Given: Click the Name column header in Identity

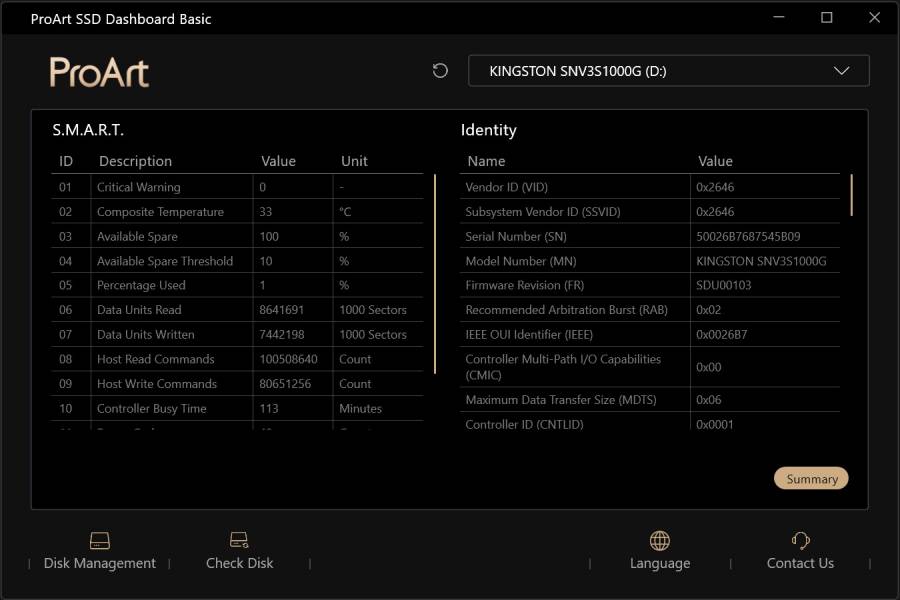Looking at the screenshot, I should click(486, 161).
